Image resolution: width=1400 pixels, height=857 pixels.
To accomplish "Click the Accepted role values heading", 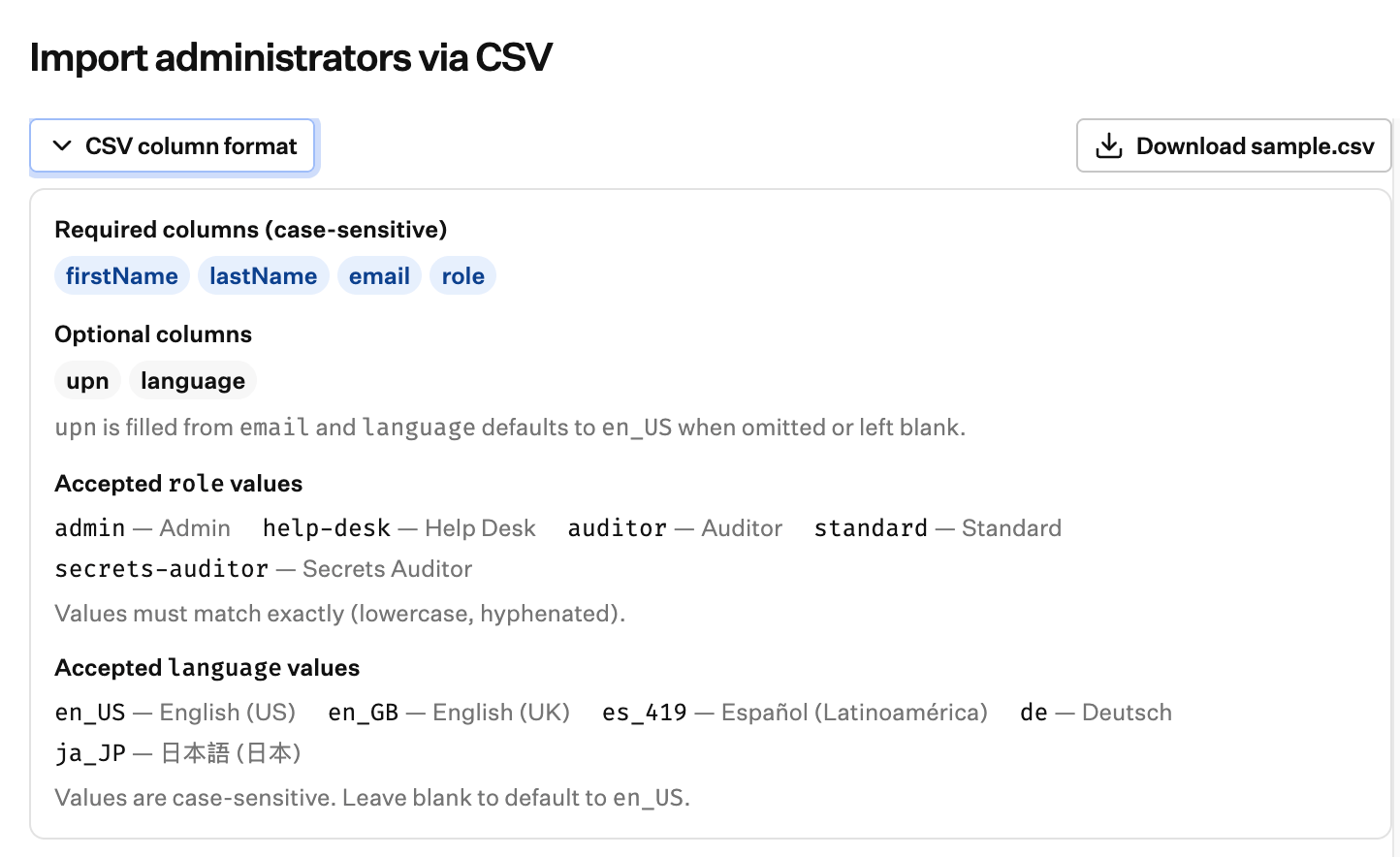I will pos(178,484).
